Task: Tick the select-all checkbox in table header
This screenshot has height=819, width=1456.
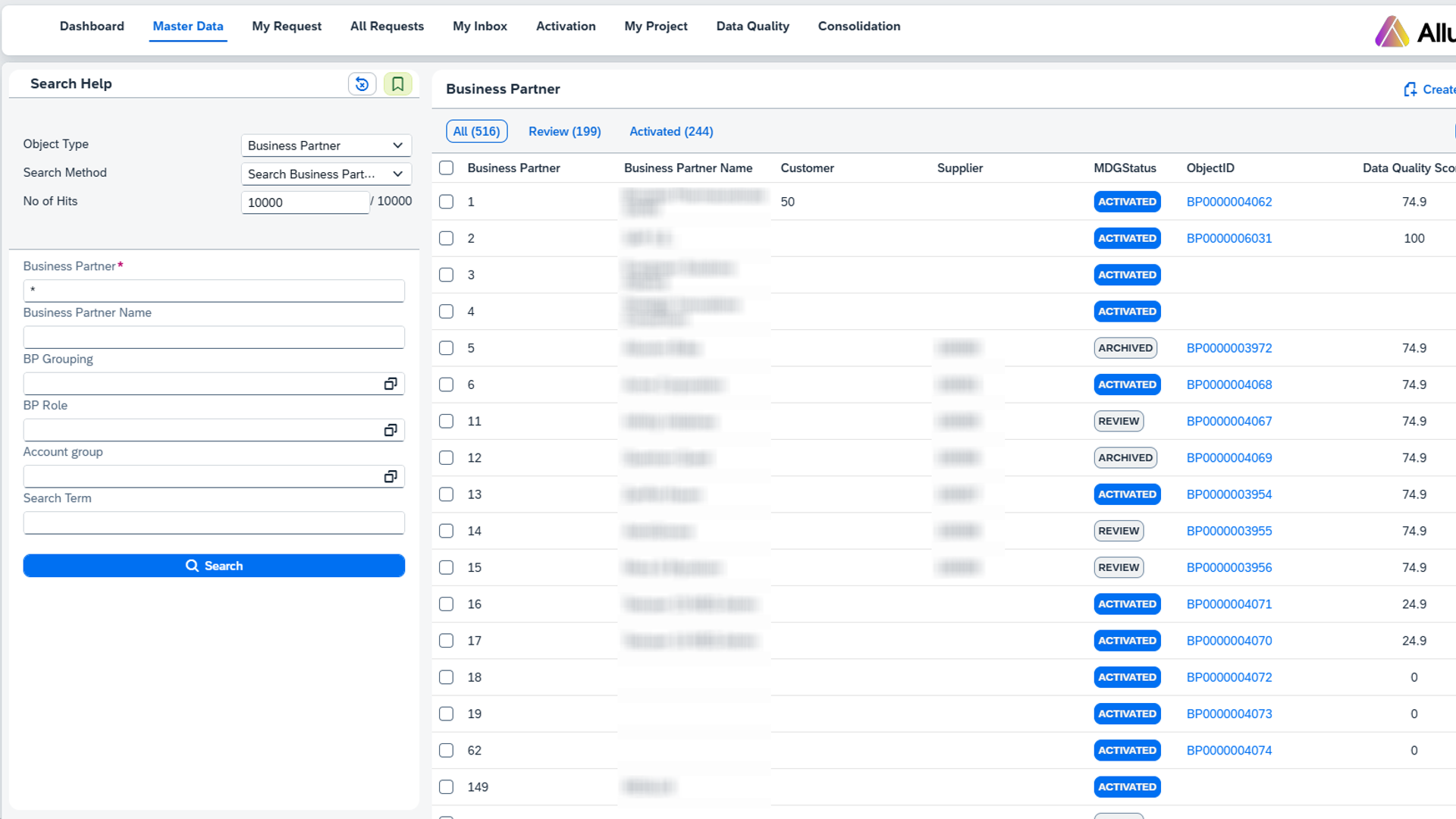Action: [x=447, y=168]
